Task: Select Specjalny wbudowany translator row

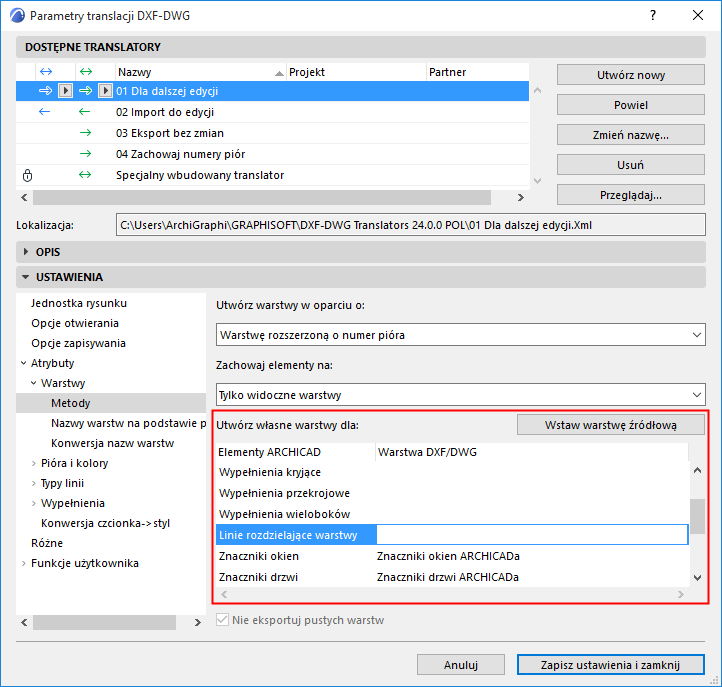Action: (x=272, y=175)
